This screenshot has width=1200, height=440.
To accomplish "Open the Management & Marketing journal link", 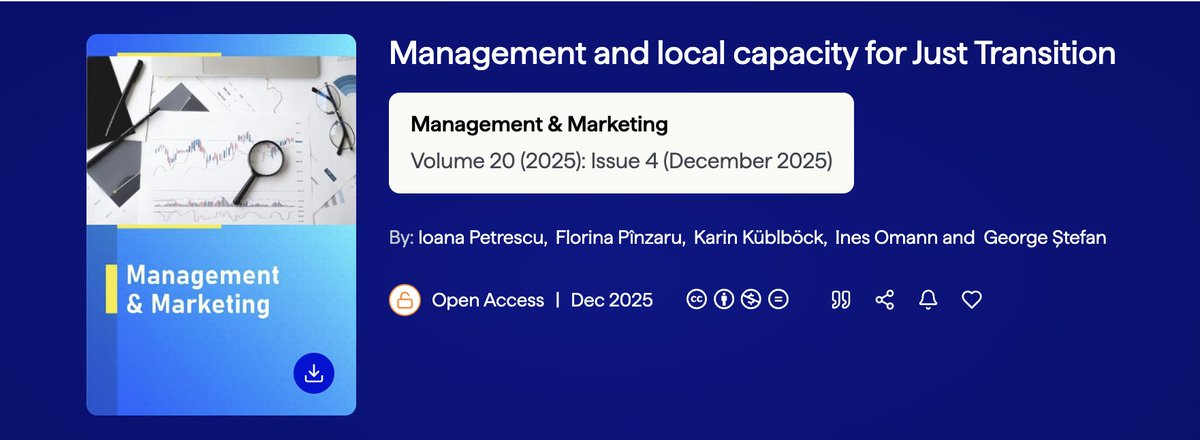I will coord(539,125).
